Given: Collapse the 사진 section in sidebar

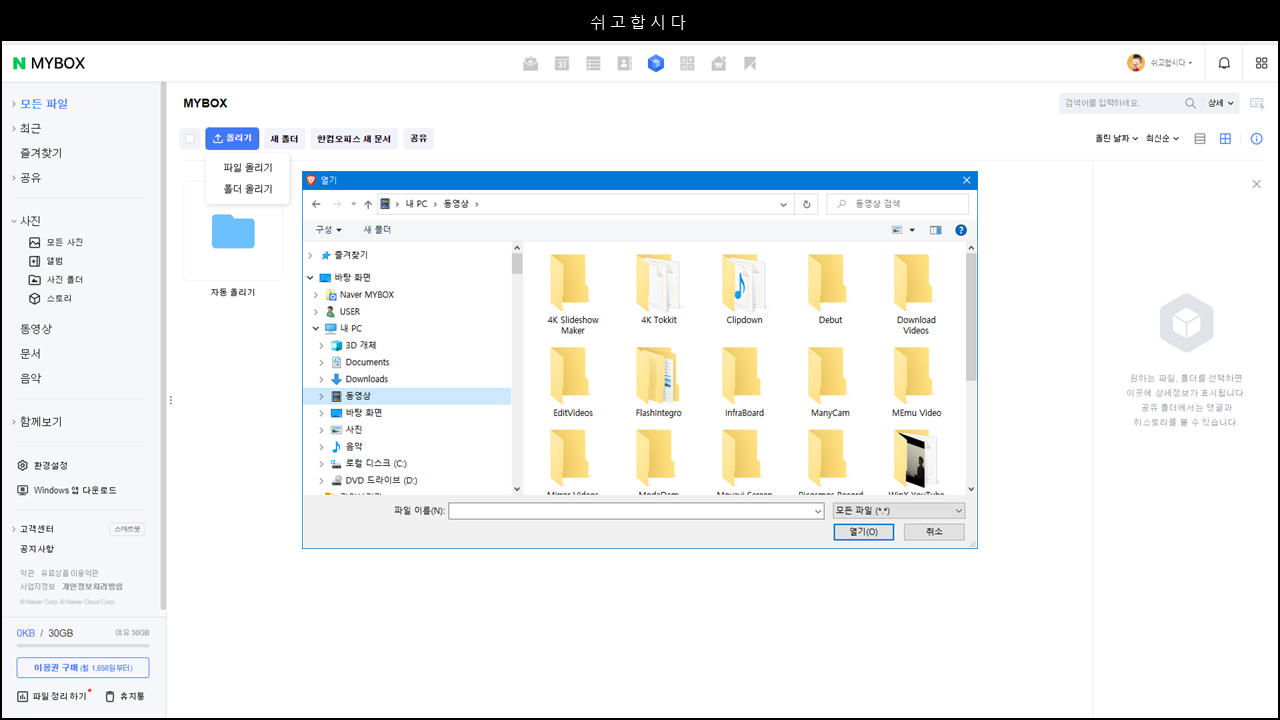Looking at the screenshot, I should click(x=13, y=221).
